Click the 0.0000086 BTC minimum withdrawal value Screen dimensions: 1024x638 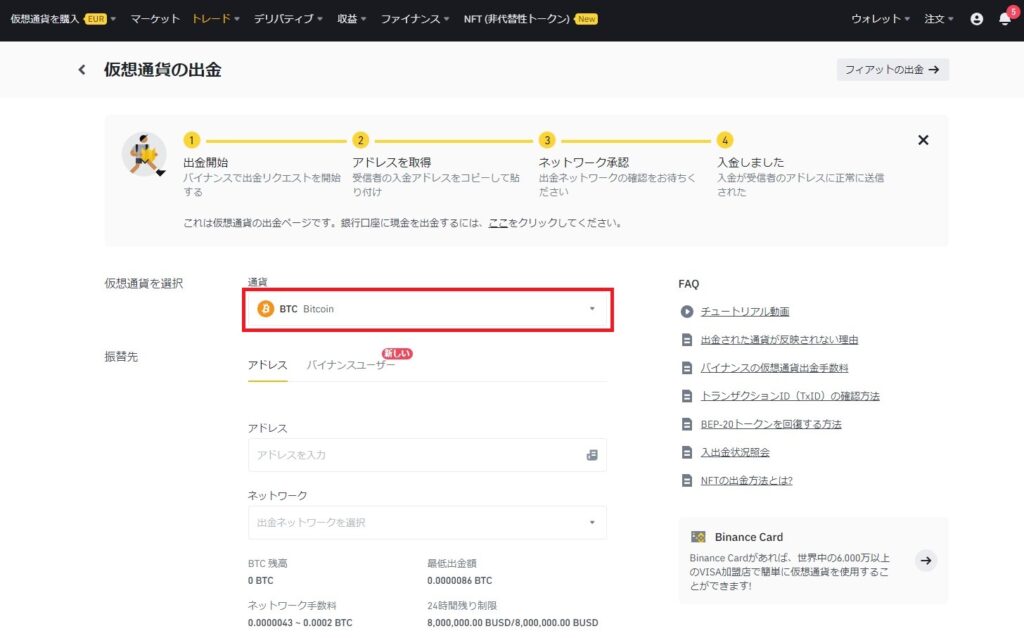(459, 580)
